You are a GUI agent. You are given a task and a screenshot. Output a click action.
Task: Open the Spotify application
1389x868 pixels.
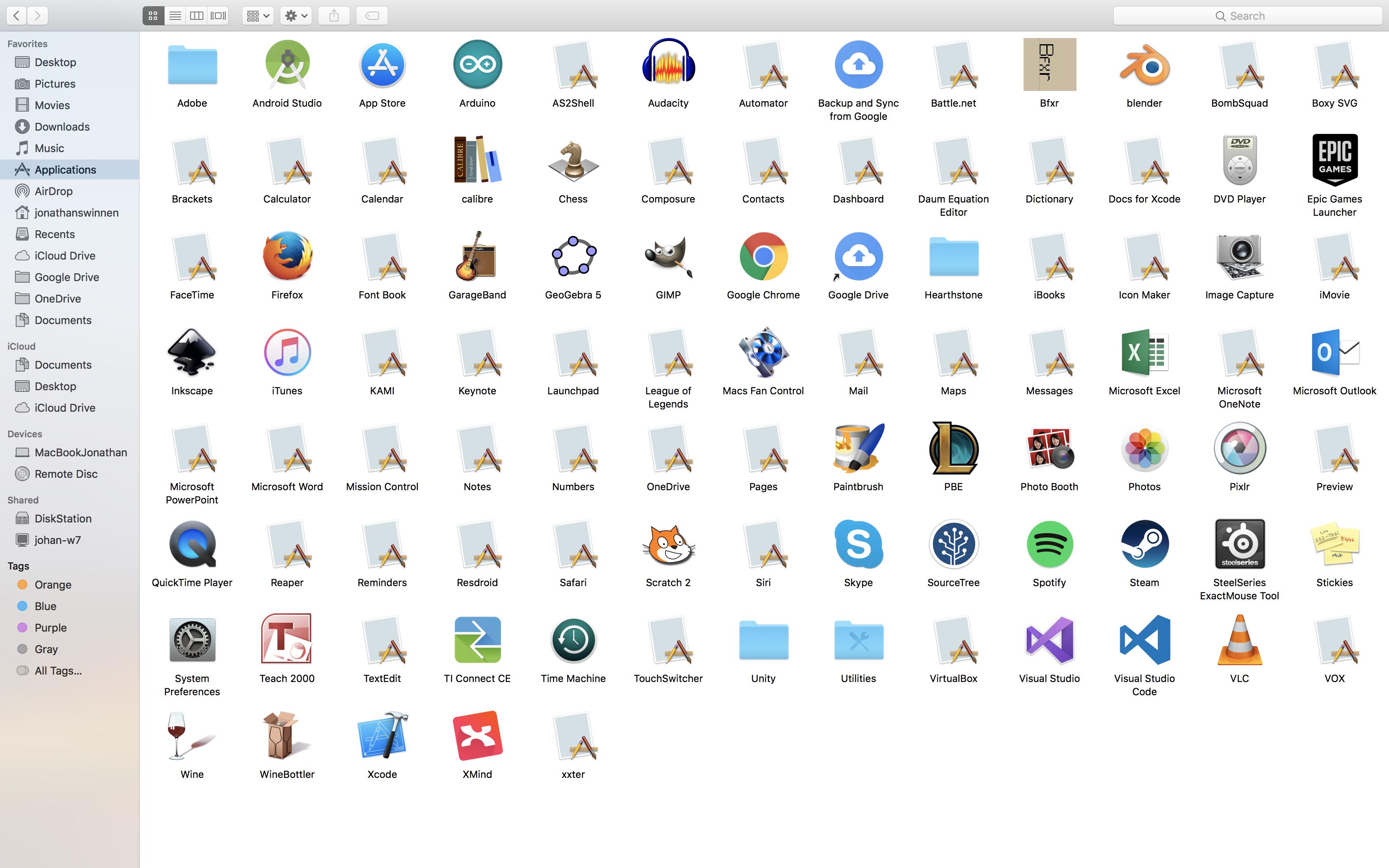pyautogui.click(x=1049, y=544)
